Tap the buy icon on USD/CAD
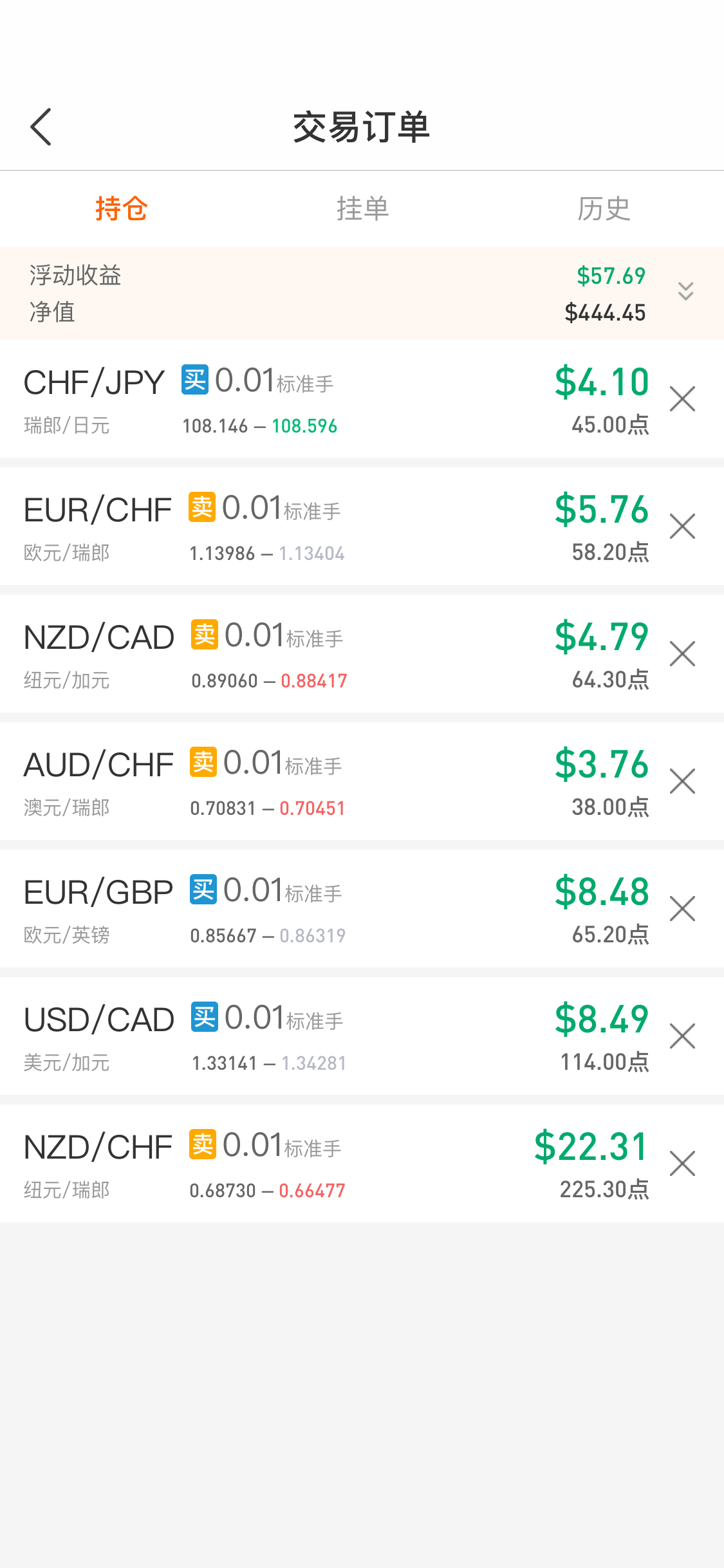Image resolution: width=724 pixels, height=1568 pixels. click(x=205, y=1017)
